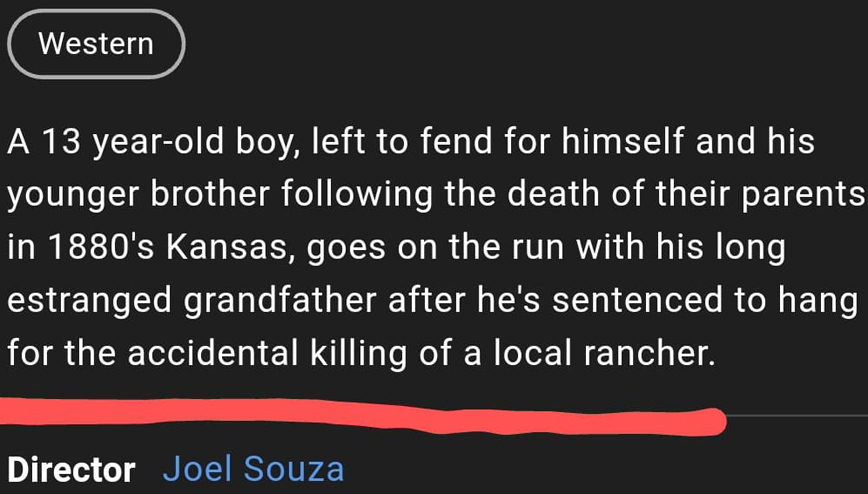Tap the Western genre chip

coord(96,44)
